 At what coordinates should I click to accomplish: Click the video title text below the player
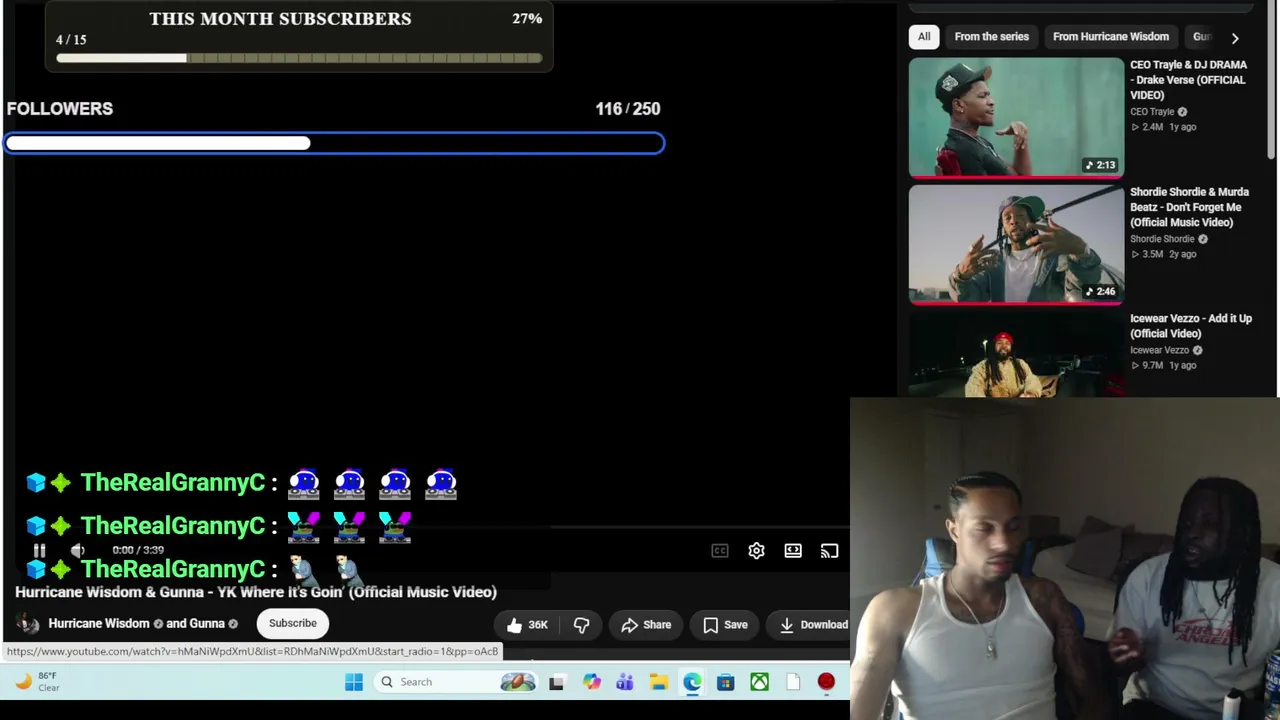[256, 592]
